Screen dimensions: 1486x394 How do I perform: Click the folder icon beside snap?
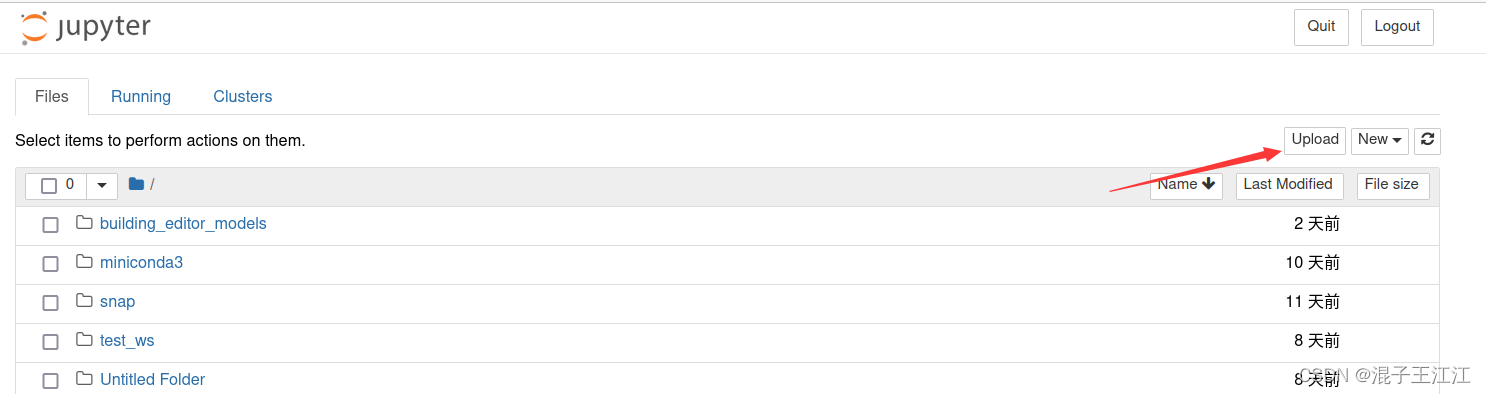[x=84, y=301]
